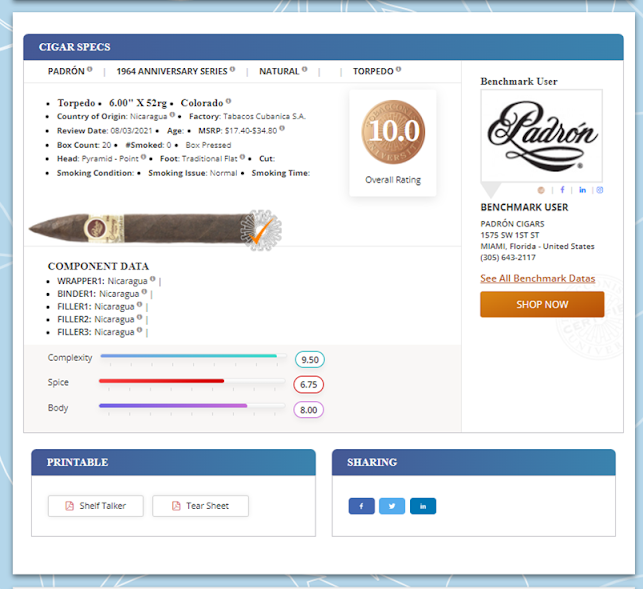Click info icon after Colorado

tap(228, 101)
